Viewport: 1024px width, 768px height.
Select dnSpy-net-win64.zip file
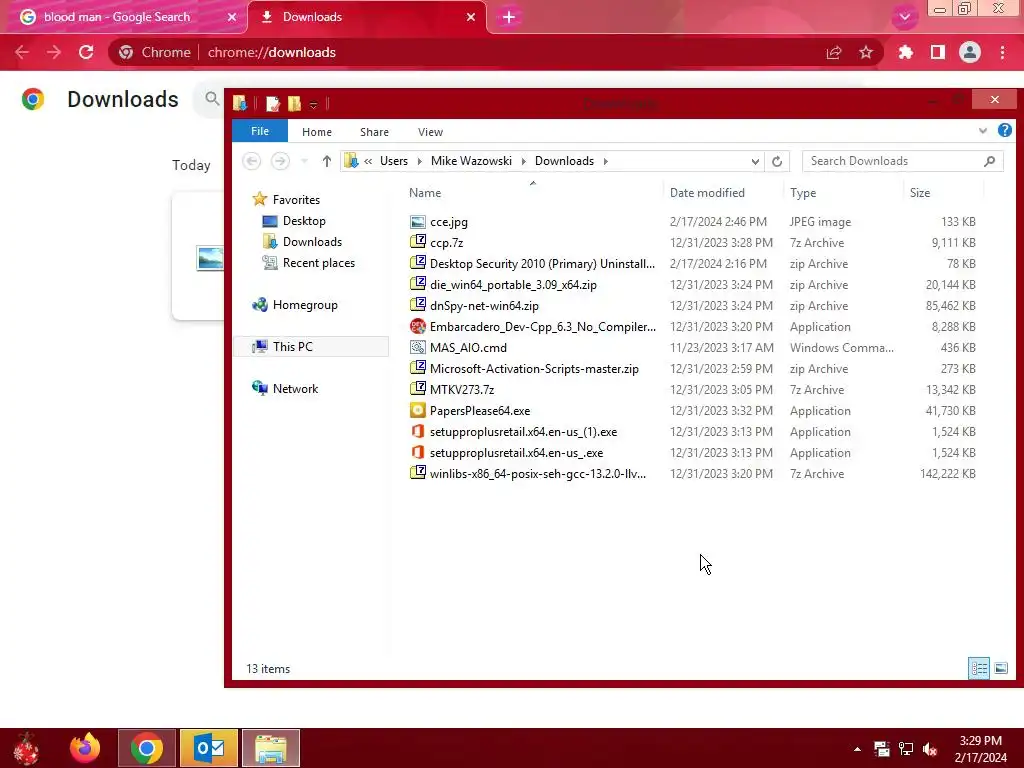[x=484, y=306]
